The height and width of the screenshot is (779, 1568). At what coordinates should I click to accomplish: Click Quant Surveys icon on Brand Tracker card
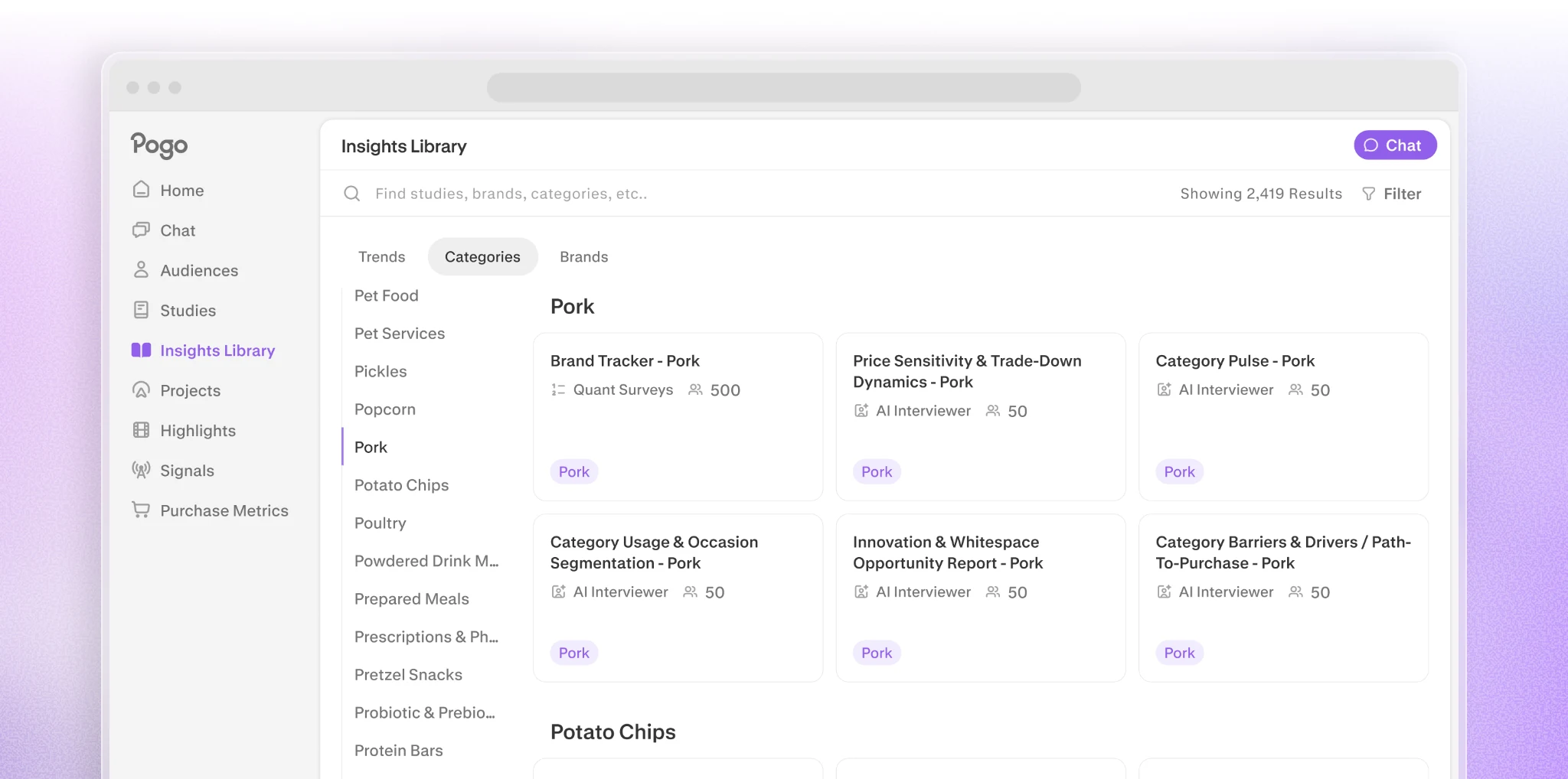(558, 389)
